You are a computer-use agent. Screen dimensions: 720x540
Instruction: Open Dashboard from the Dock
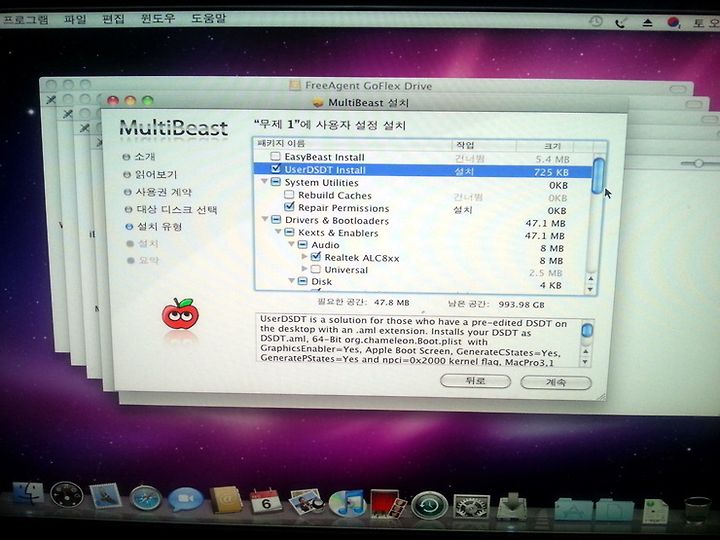(x=67, y=495)
